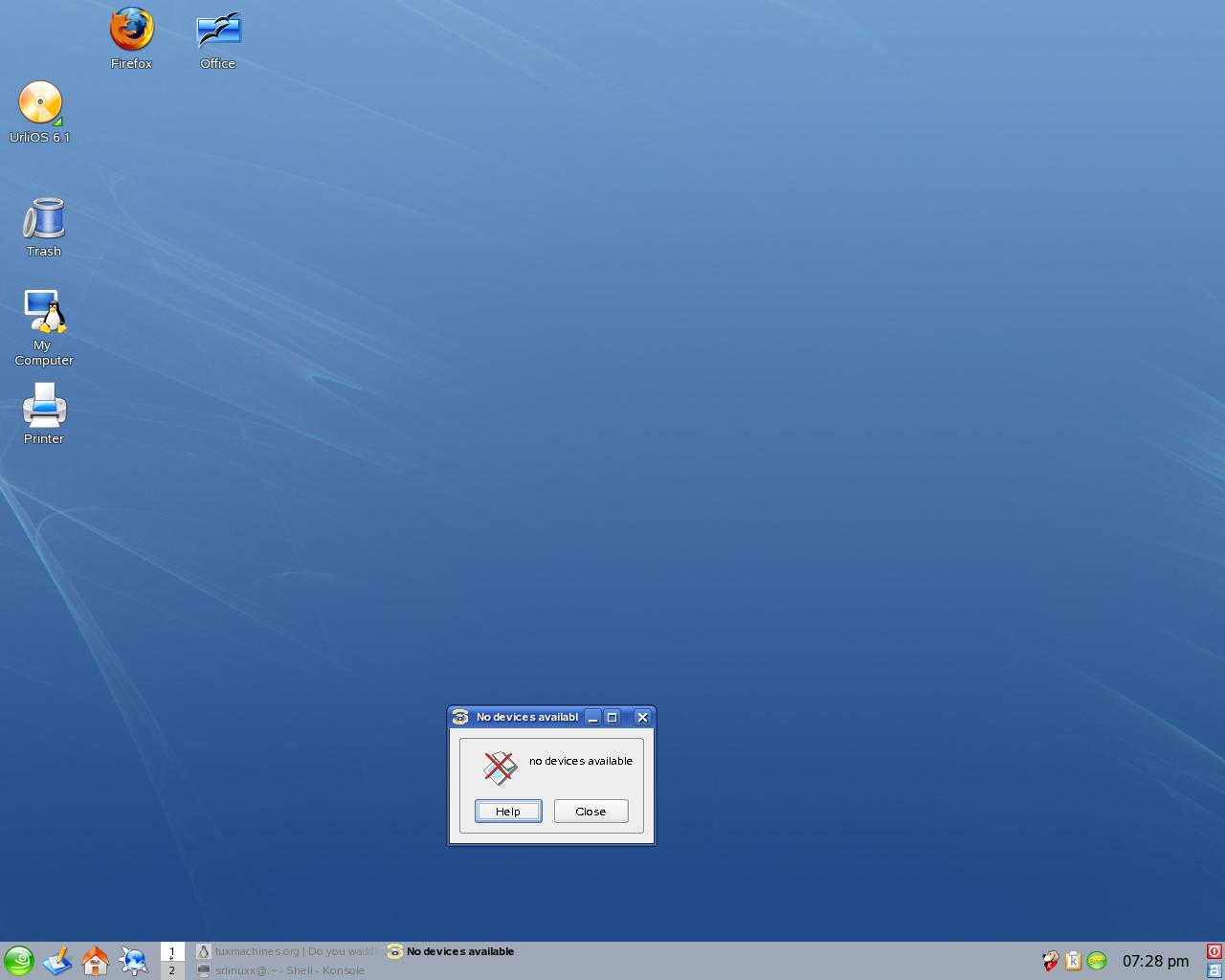The height and width of the screenshot is (980, 1225).
Task: Close the dialog using the title bar X
Action: tap(642, 717)
